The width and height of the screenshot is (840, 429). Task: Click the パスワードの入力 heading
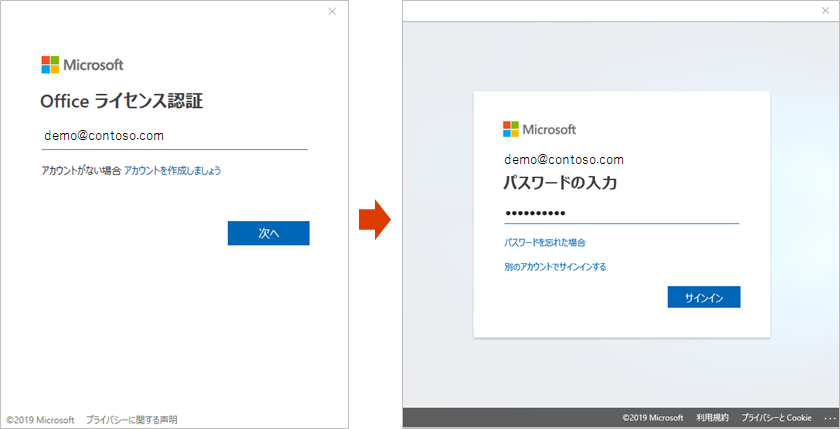pos(560,183)
